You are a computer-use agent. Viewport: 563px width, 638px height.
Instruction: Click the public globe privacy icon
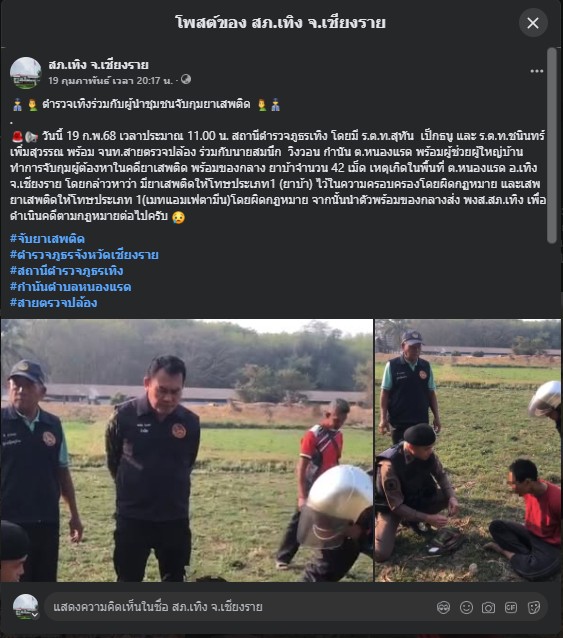point(186,79)
